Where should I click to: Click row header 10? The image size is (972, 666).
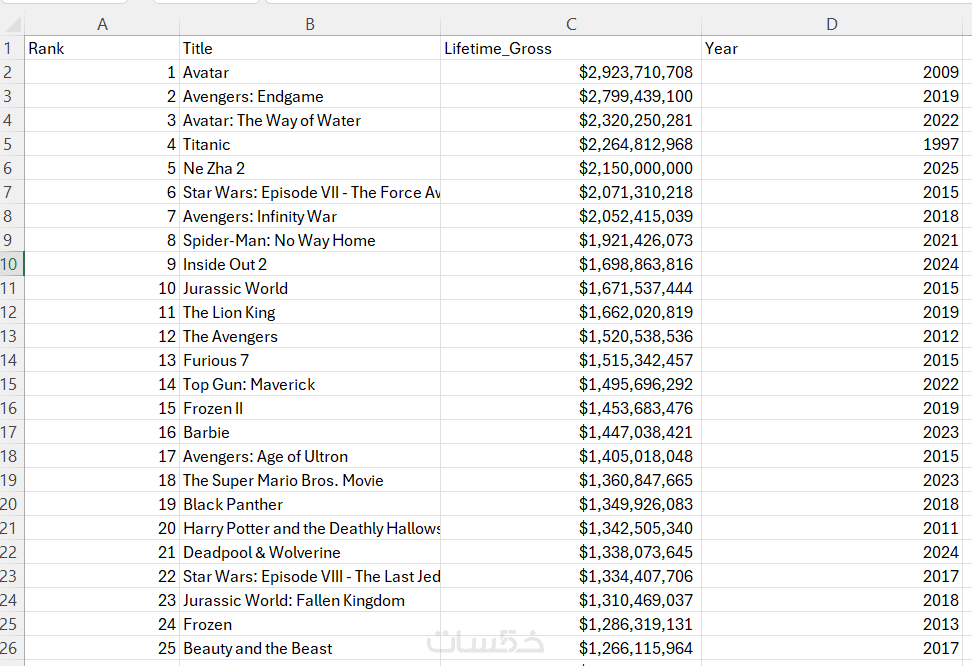coord(9,264)
